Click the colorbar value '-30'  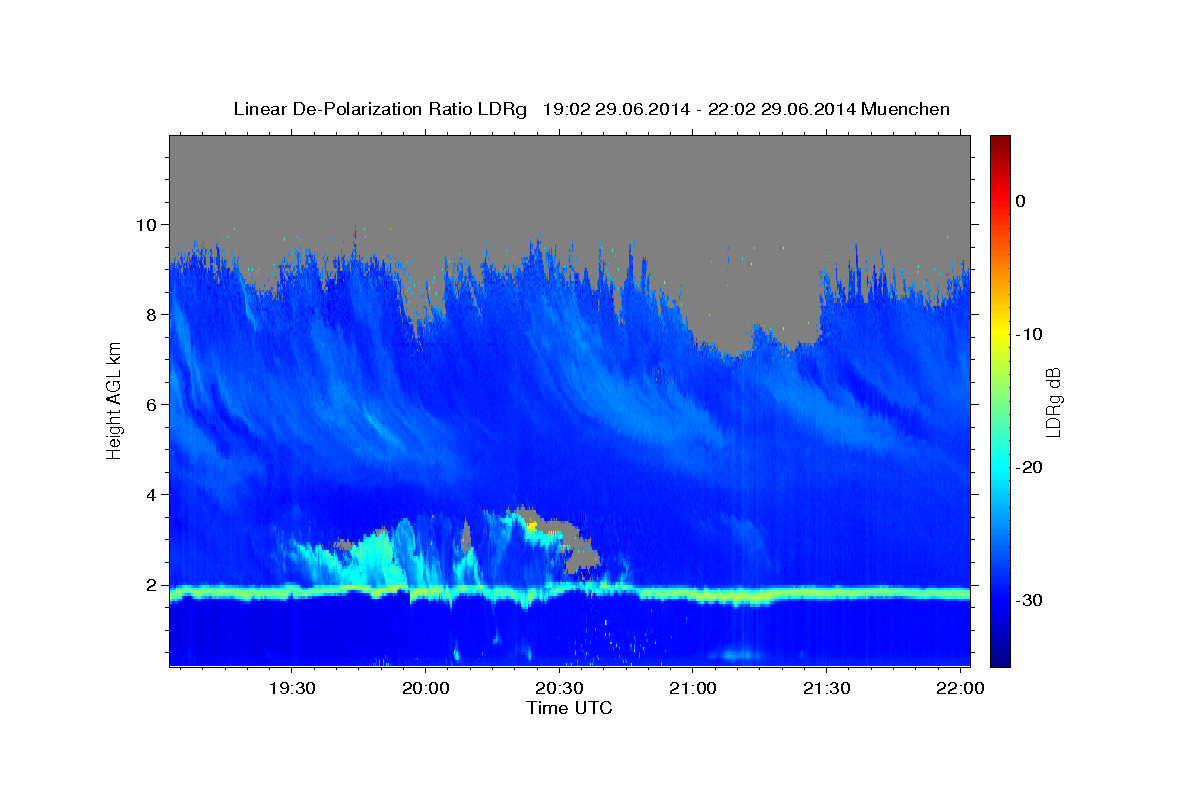tap(1029, 600)
